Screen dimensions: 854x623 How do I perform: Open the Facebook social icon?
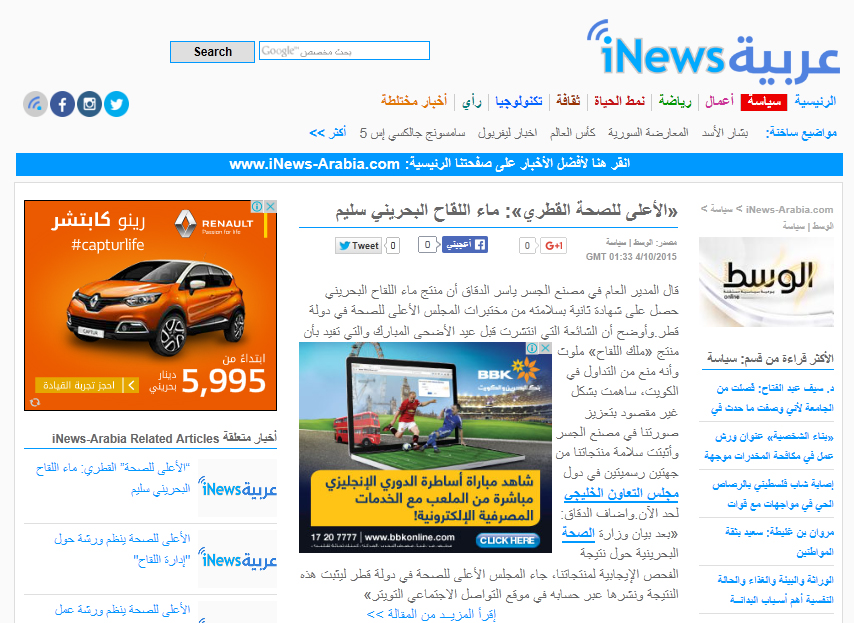[63, 104]
